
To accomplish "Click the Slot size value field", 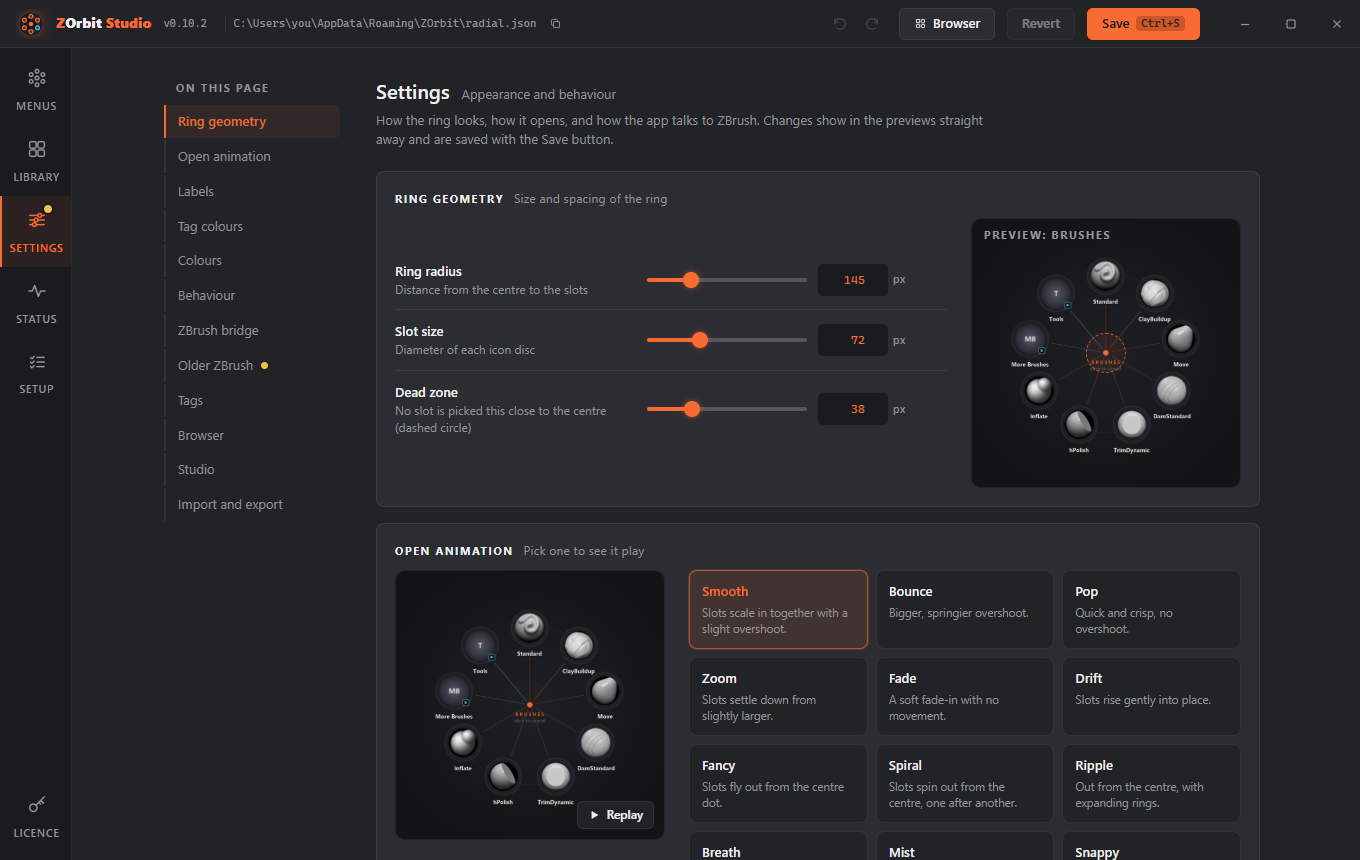I will tap(853, 340).
